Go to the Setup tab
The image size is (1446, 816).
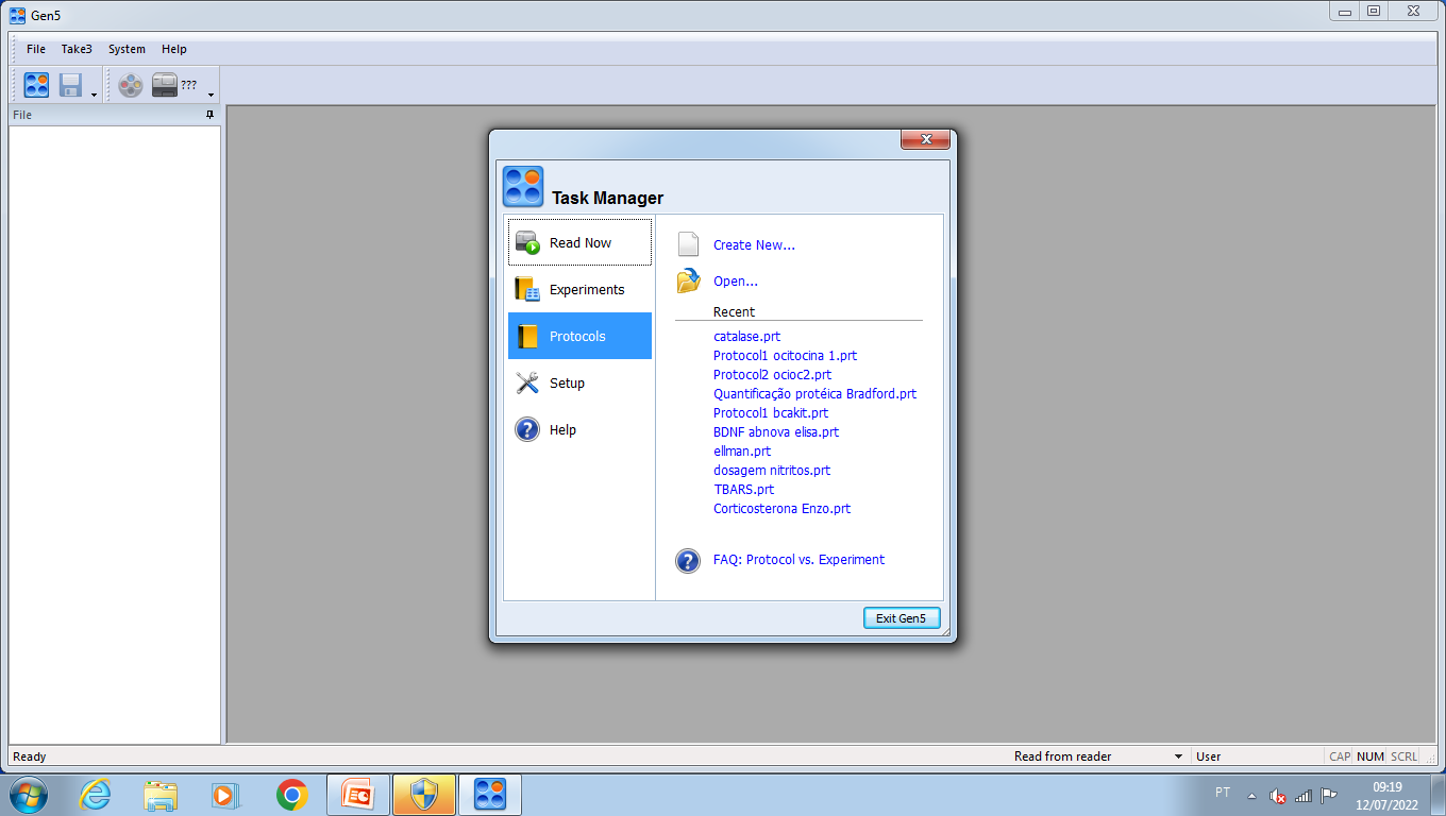click(580, 383)
